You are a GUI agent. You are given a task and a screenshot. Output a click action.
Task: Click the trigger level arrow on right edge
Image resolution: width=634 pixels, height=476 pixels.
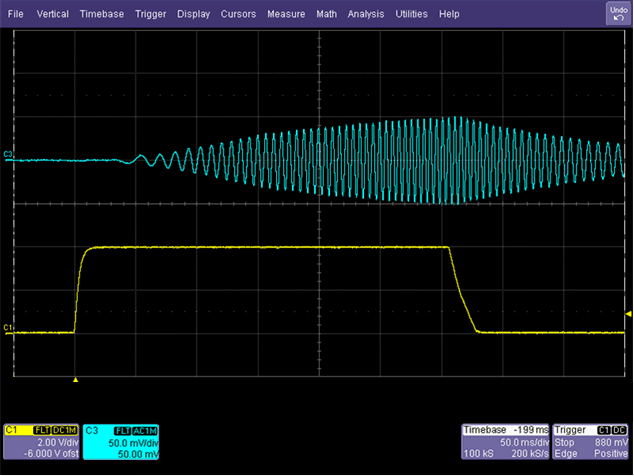[x=627, y=314]
